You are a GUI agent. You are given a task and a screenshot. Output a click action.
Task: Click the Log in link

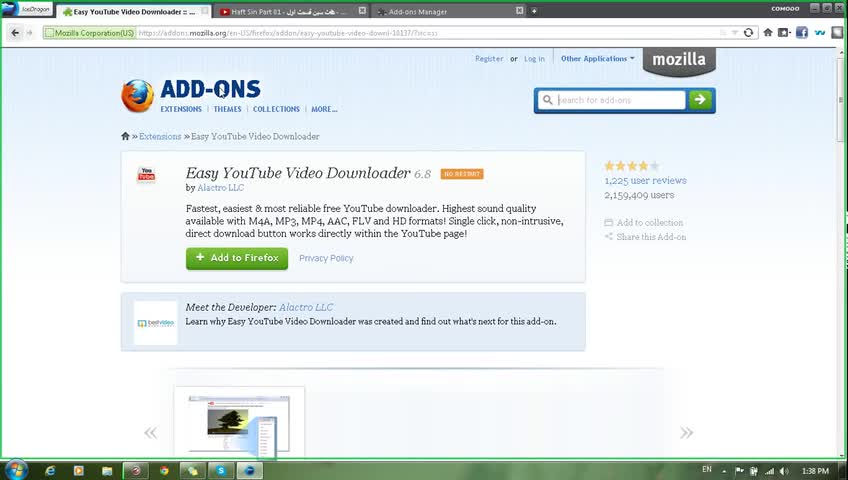[534, 58]
